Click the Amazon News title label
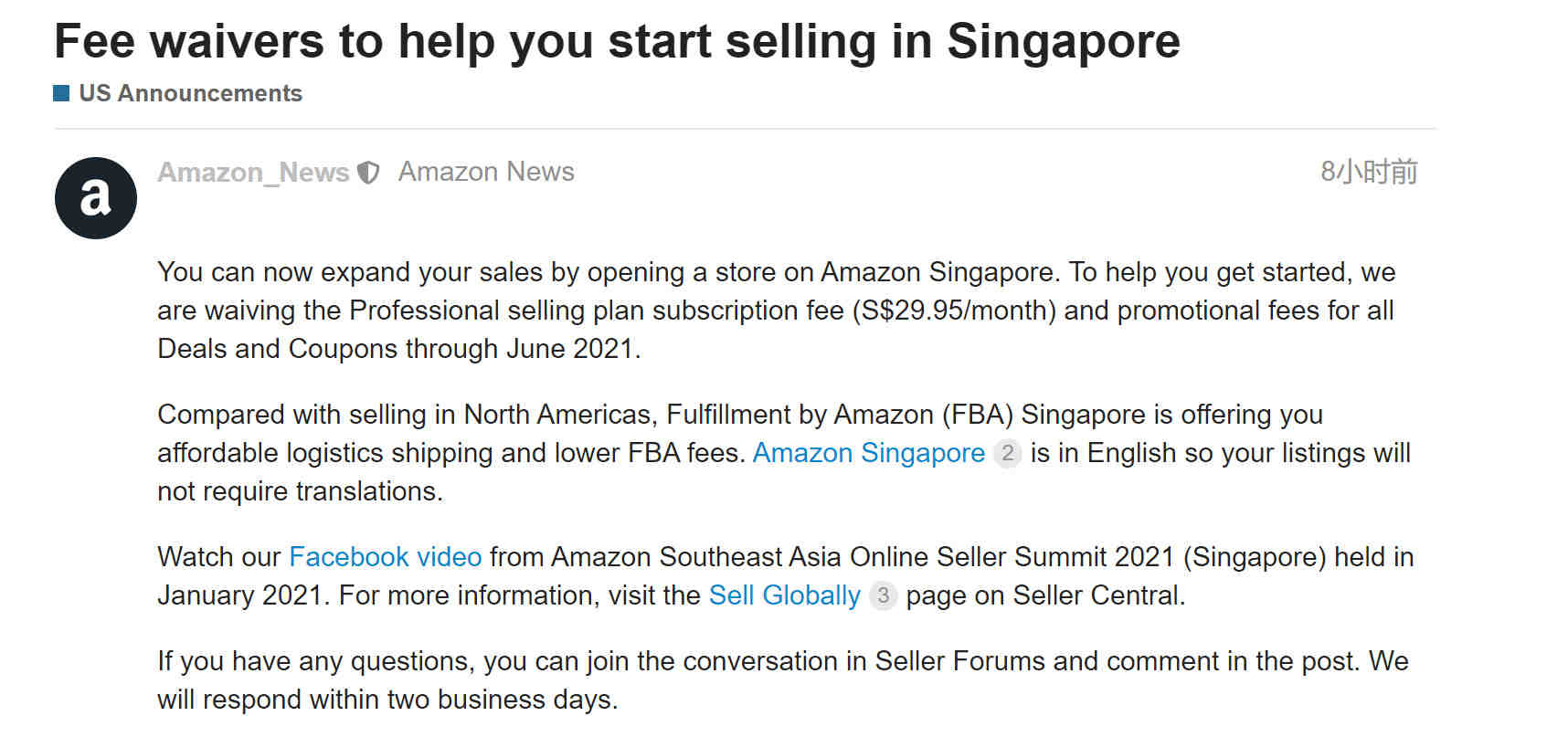 click(486, 172)
